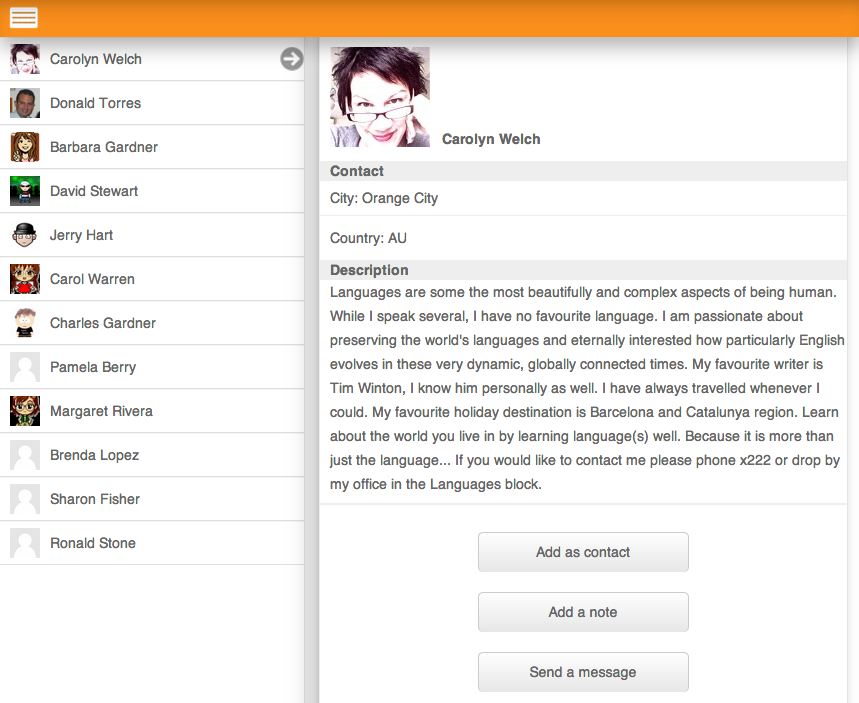
Task: Click the Add as contact button
Action: click(x=583, y=552)
